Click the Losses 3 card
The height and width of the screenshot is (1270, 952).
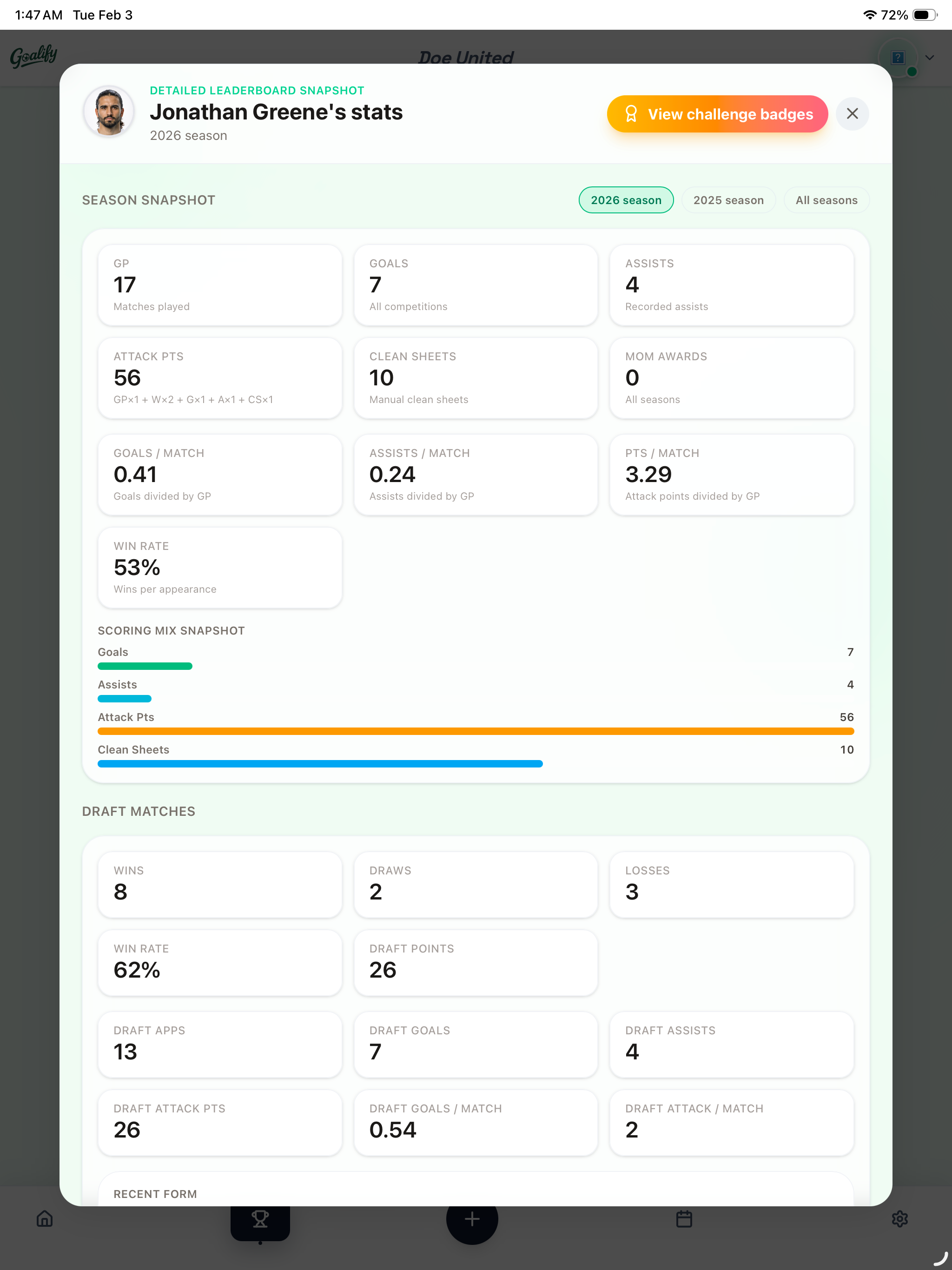click(732, 885)
